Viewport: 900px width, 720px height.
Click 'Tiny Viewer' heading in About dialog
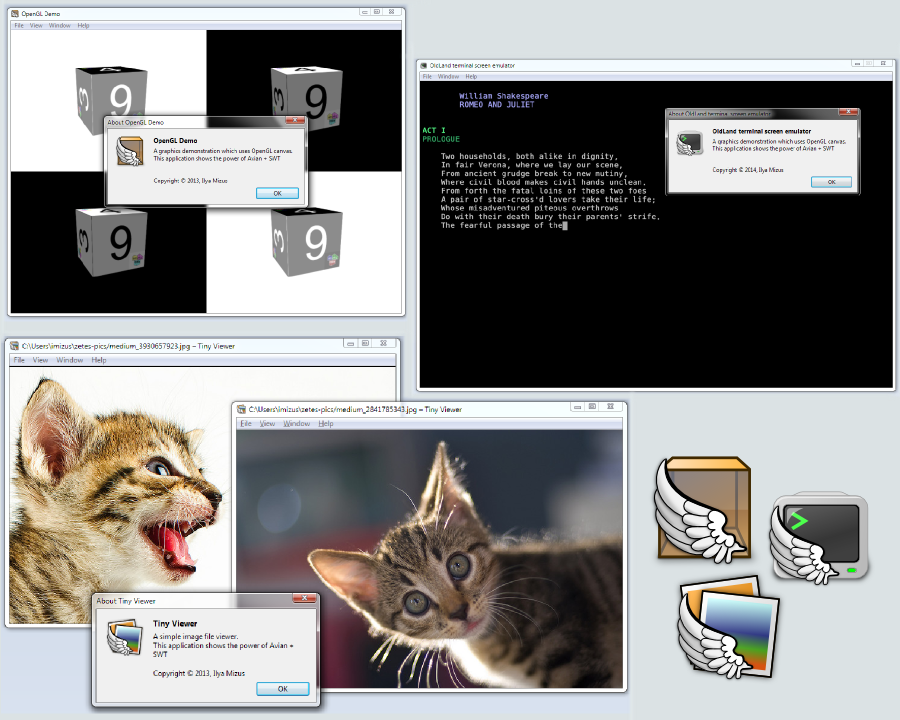click(175, 624)
